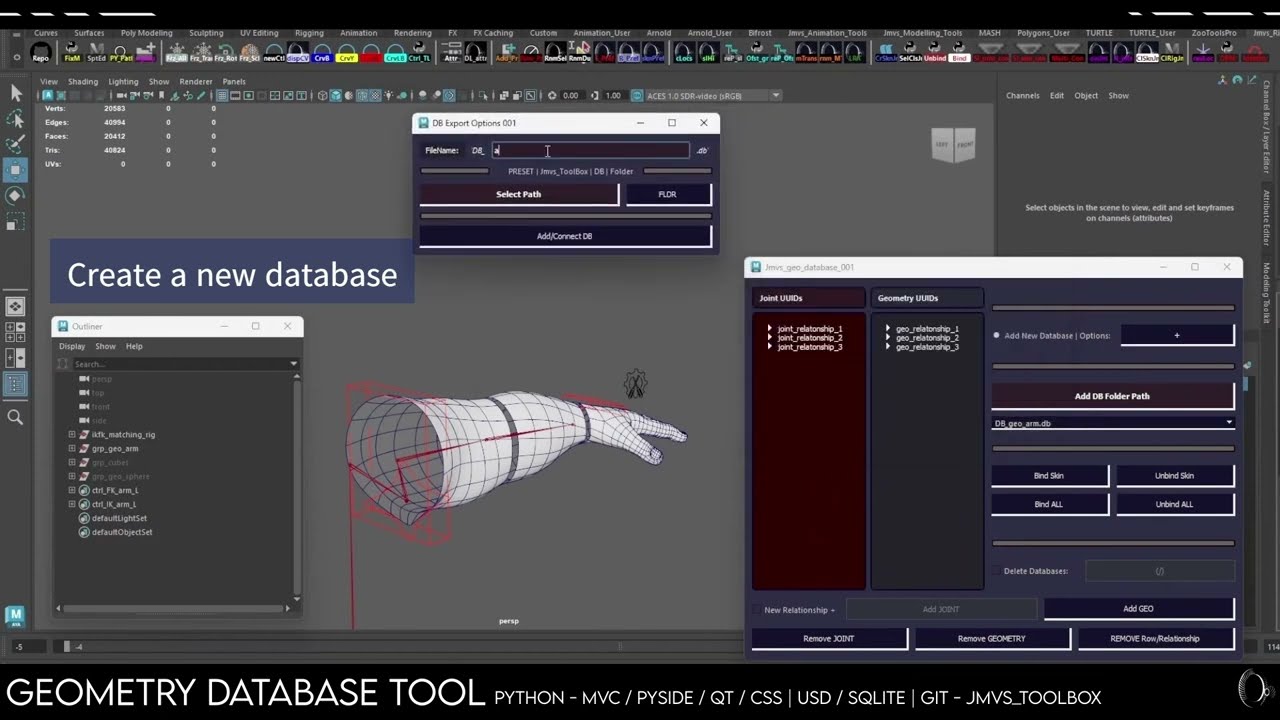Image resolution: width=1280 pixels, height=720 pixels.
Task: Expand ikfk_matching_rig in the Outliner
Action: point(72,435)
